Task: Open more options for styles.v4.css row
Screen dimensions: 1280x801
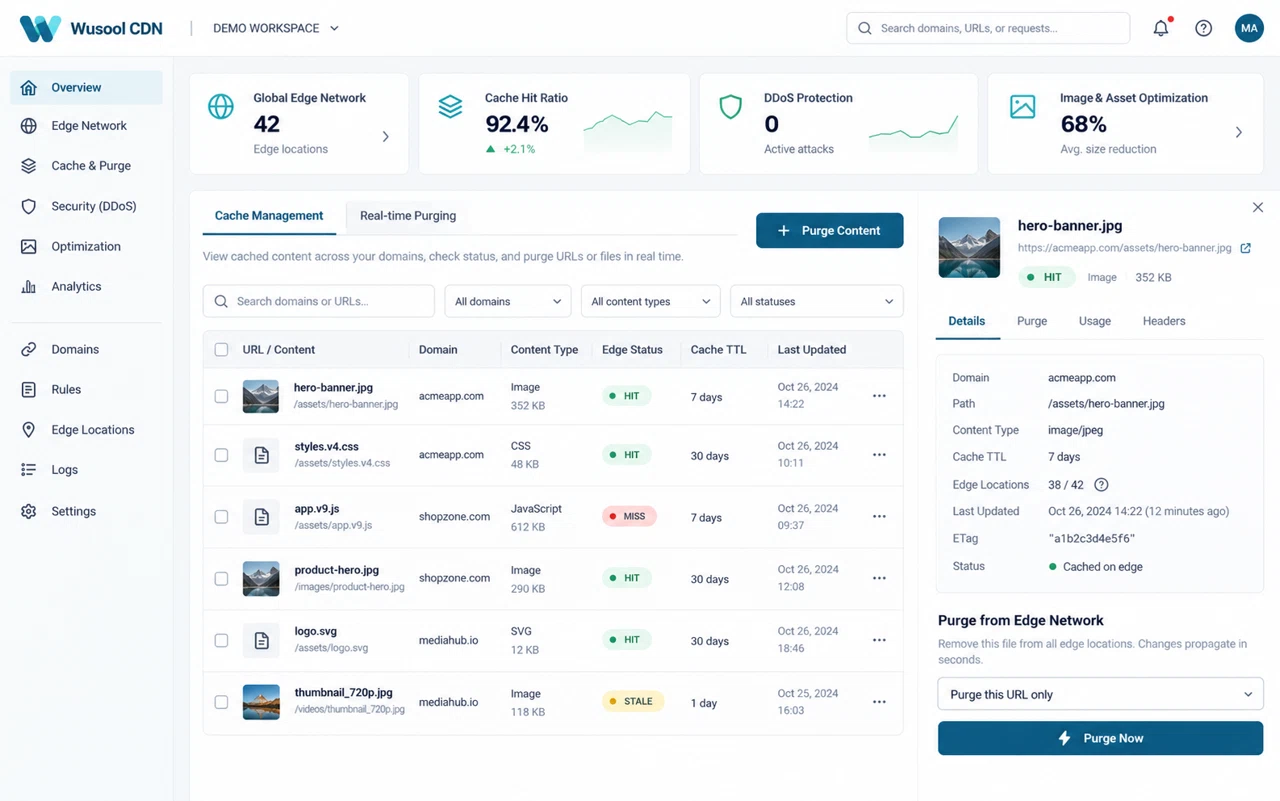Action: coord(879,455)
